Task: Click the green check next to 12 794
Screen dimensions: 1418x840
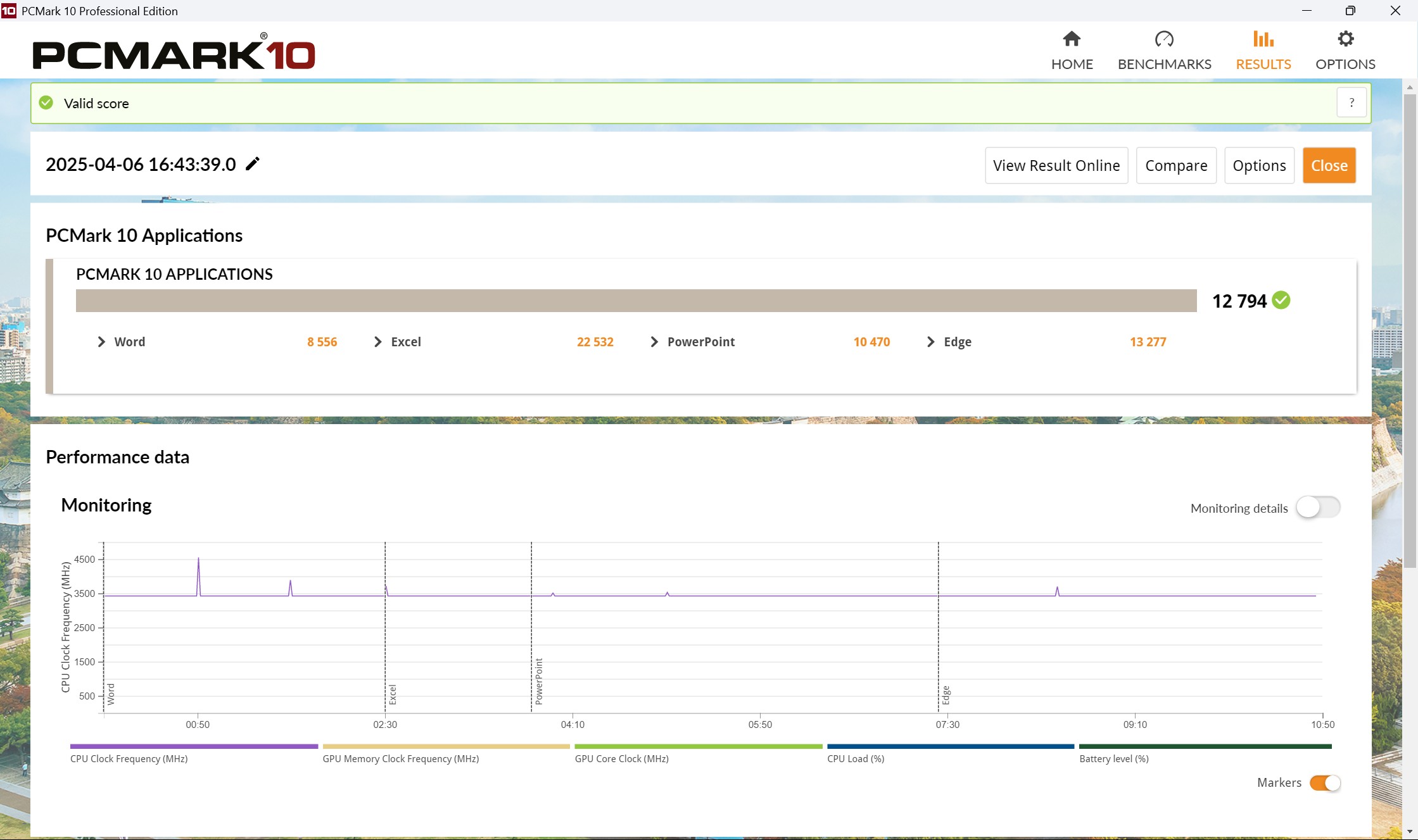Action: point(1281,300)
